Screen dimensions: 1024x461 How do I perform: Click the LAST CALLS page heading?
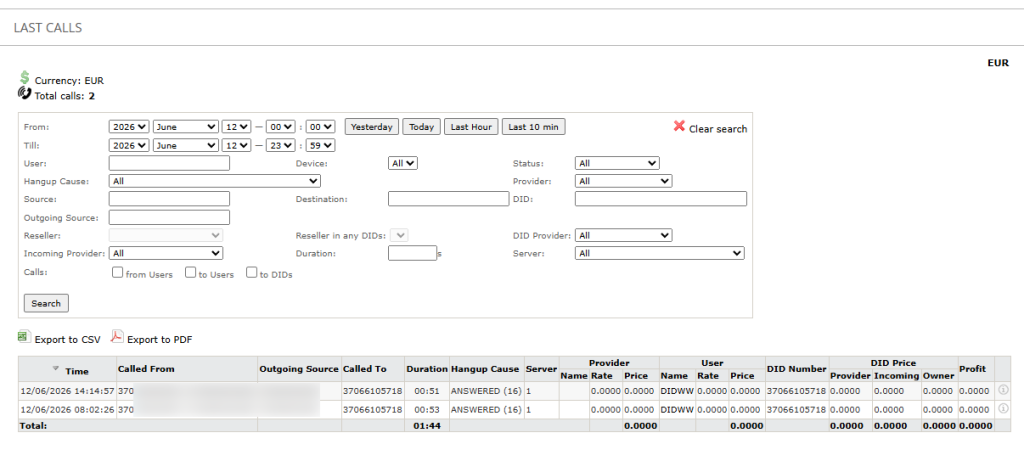tap(48, 28)
